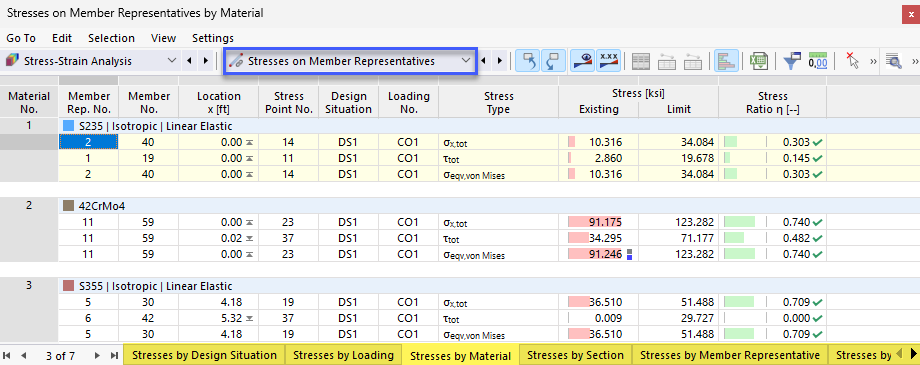920x365 pixels.
Task: Select the highlighted Member Rep. No. 2 cell
Action: (x=89, y=142)
